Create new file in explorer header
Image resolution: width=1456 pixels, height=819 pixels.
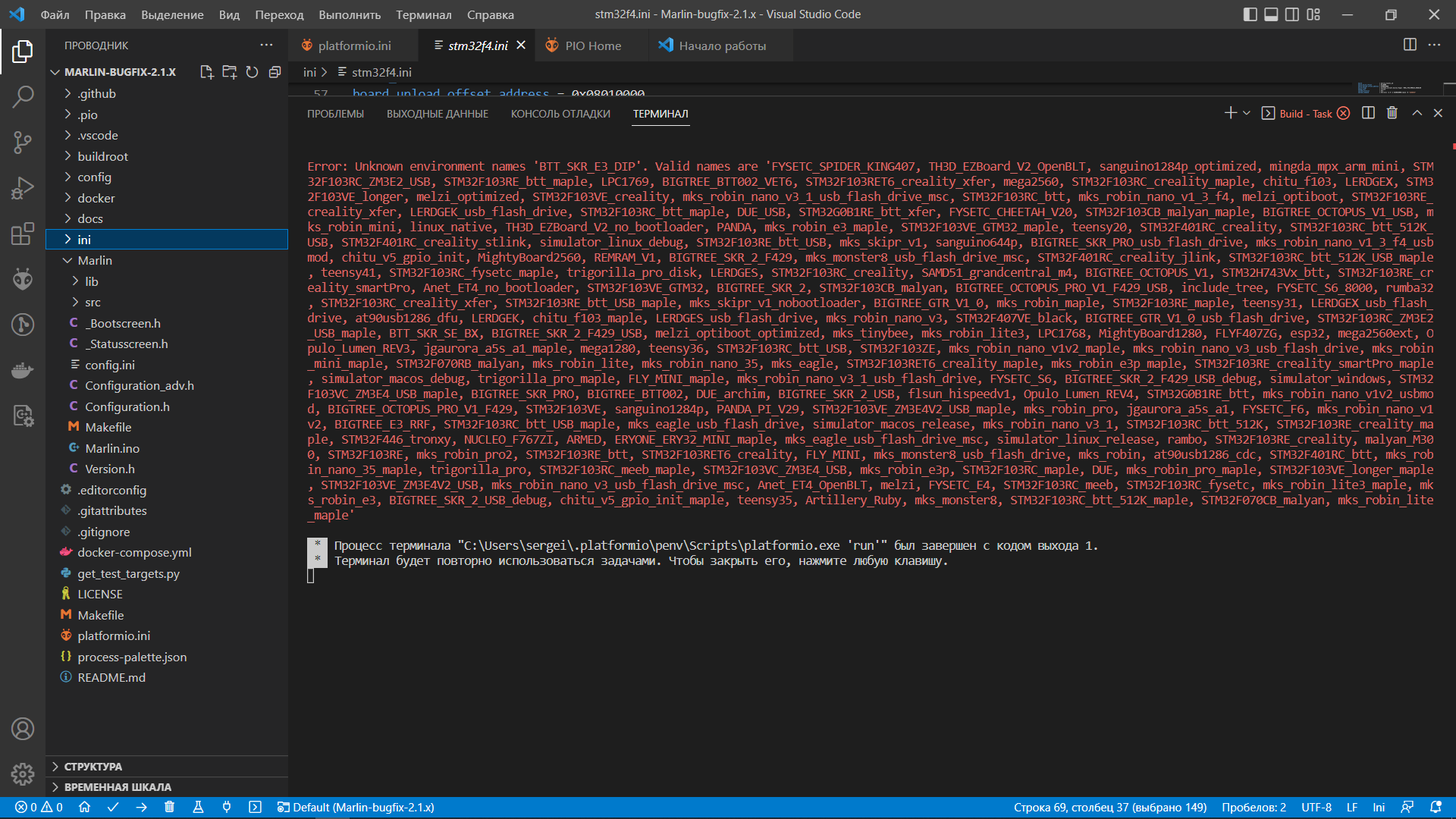pos(206,72)
